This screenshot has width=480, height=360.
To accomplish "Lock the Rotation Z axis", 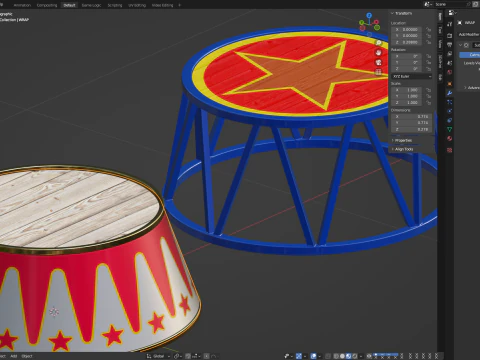I will click(429, 69).
